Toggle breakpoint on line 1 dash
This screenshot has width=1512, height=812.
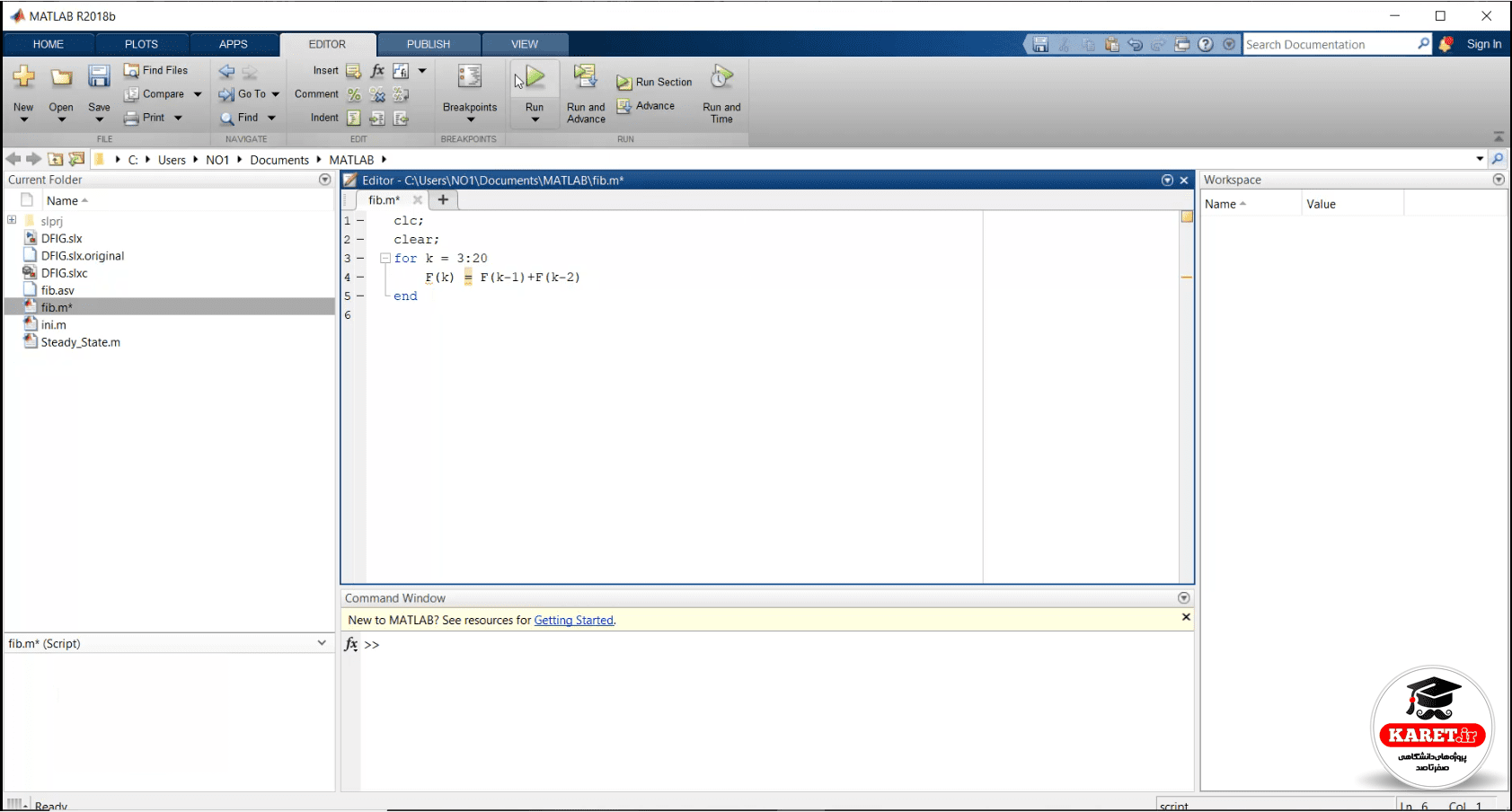[360, 221]
